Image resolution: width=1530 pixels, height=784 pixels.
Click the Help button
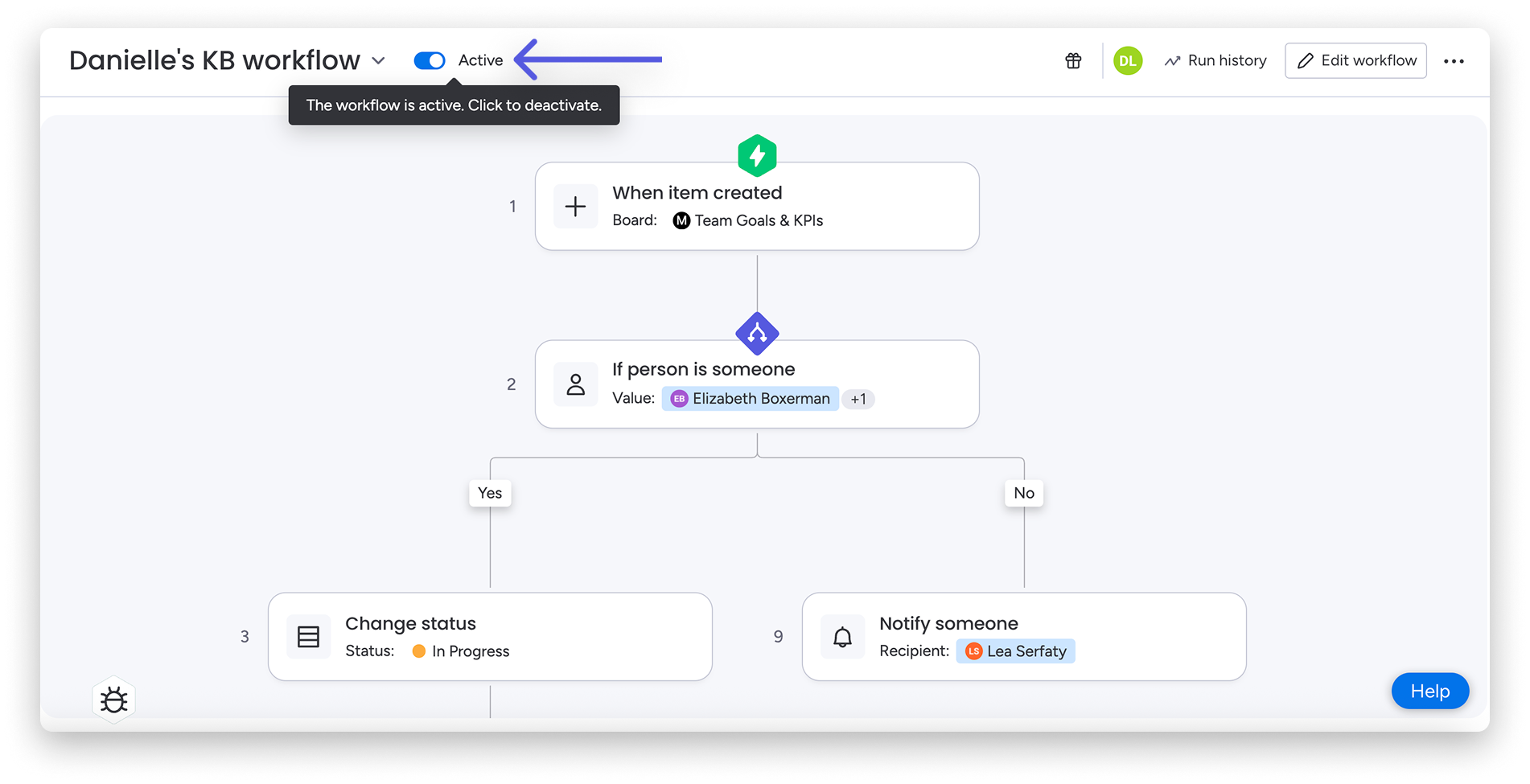point(1429,691)
